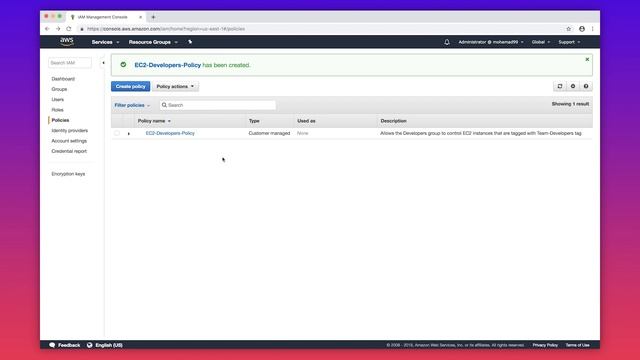Click the Type column header
The image size is (640, 360).
tap(254, 121)
